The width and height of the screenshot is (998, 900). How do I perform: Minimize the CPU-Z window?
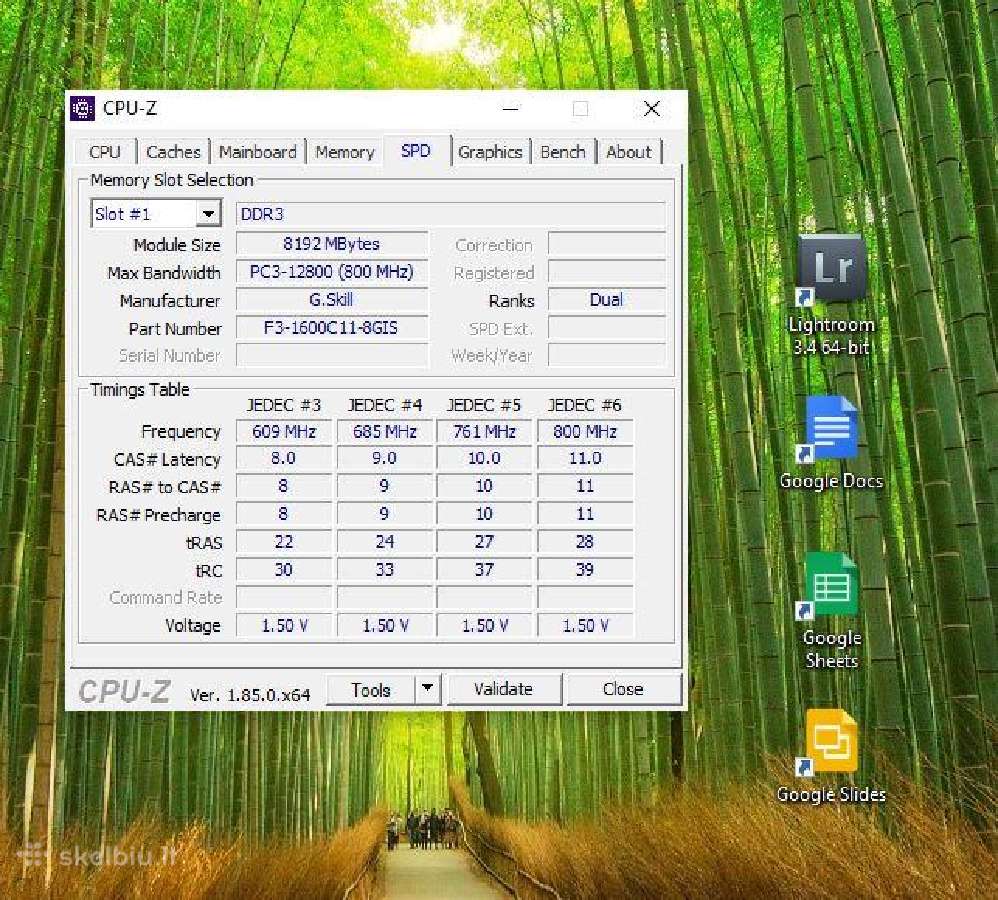pos(510,109)
